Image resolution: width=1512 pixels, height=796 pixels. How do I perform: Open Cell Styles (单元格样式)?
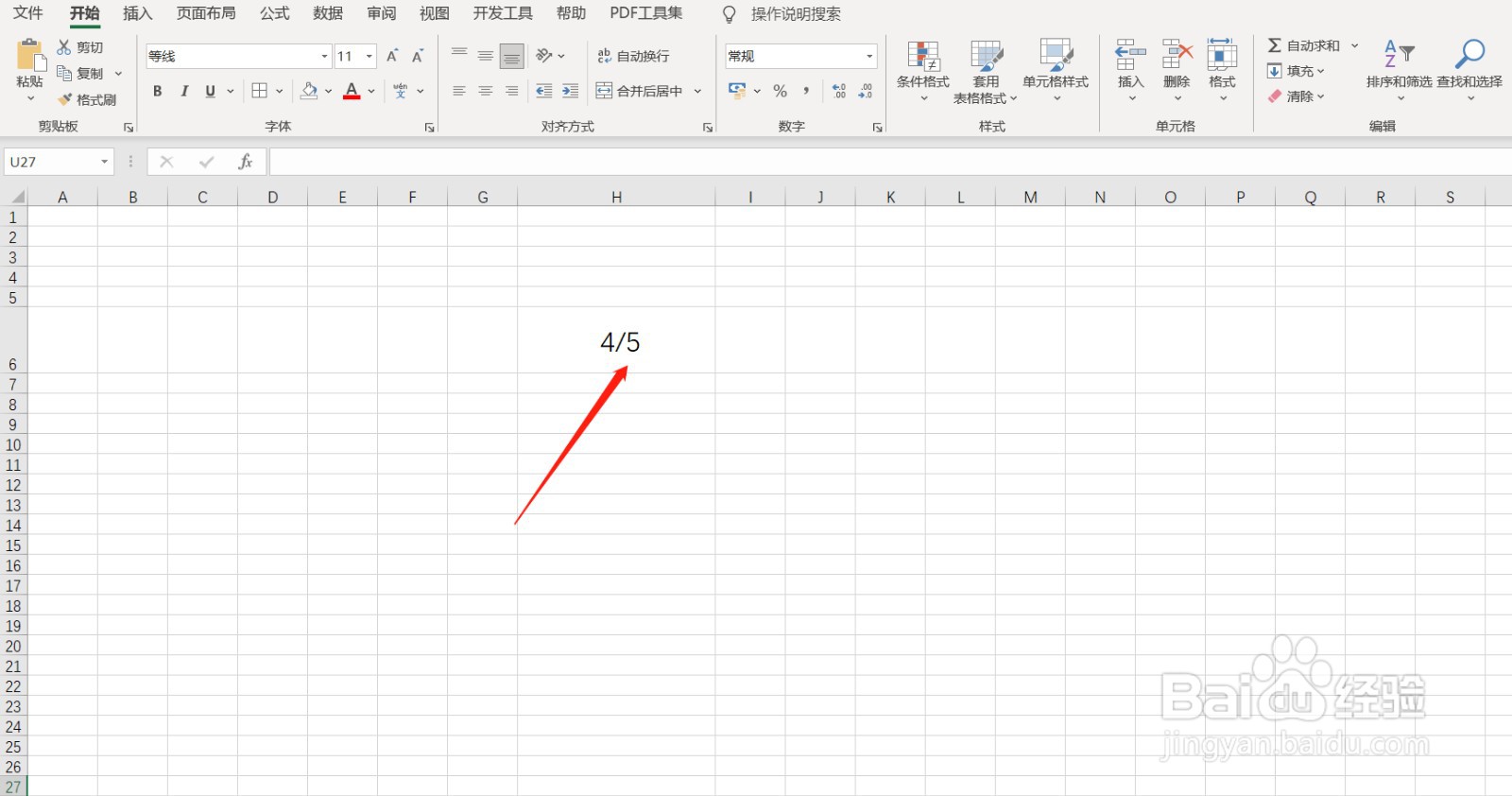pos(1056,71)
